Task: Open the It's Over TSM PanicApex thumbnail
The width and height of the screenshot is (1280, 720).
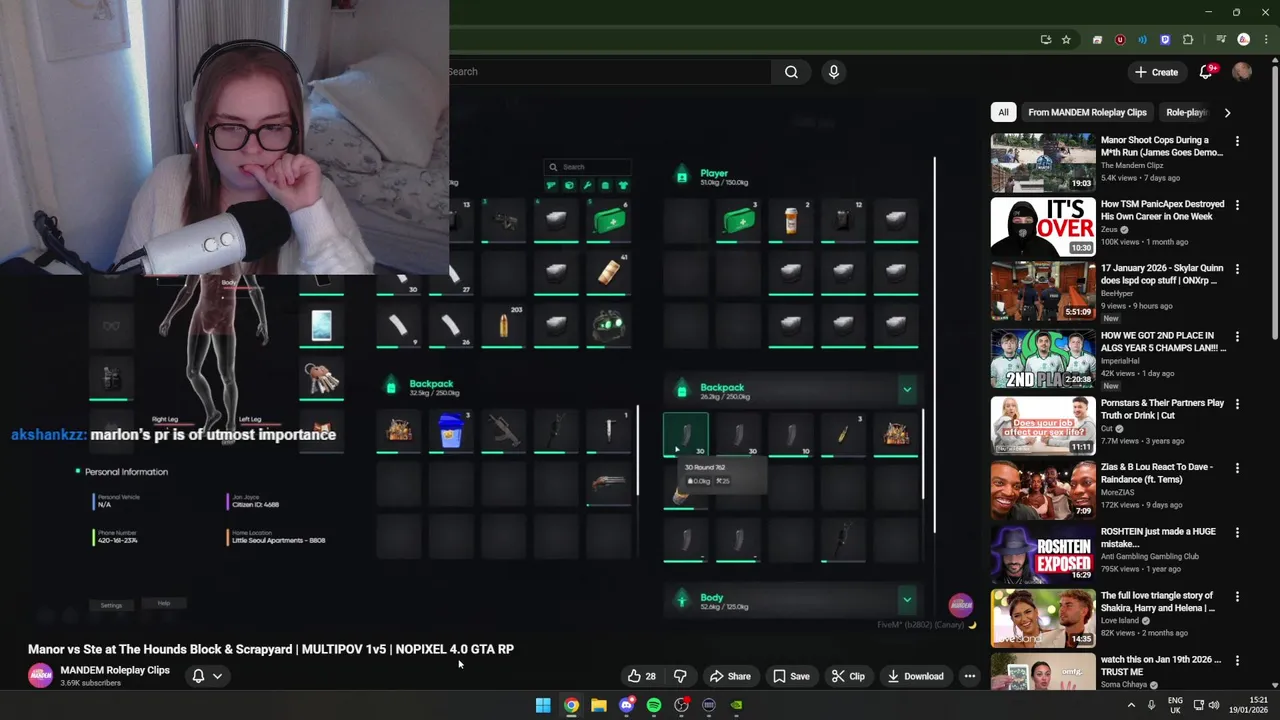Action: (x=1043, y=226)
